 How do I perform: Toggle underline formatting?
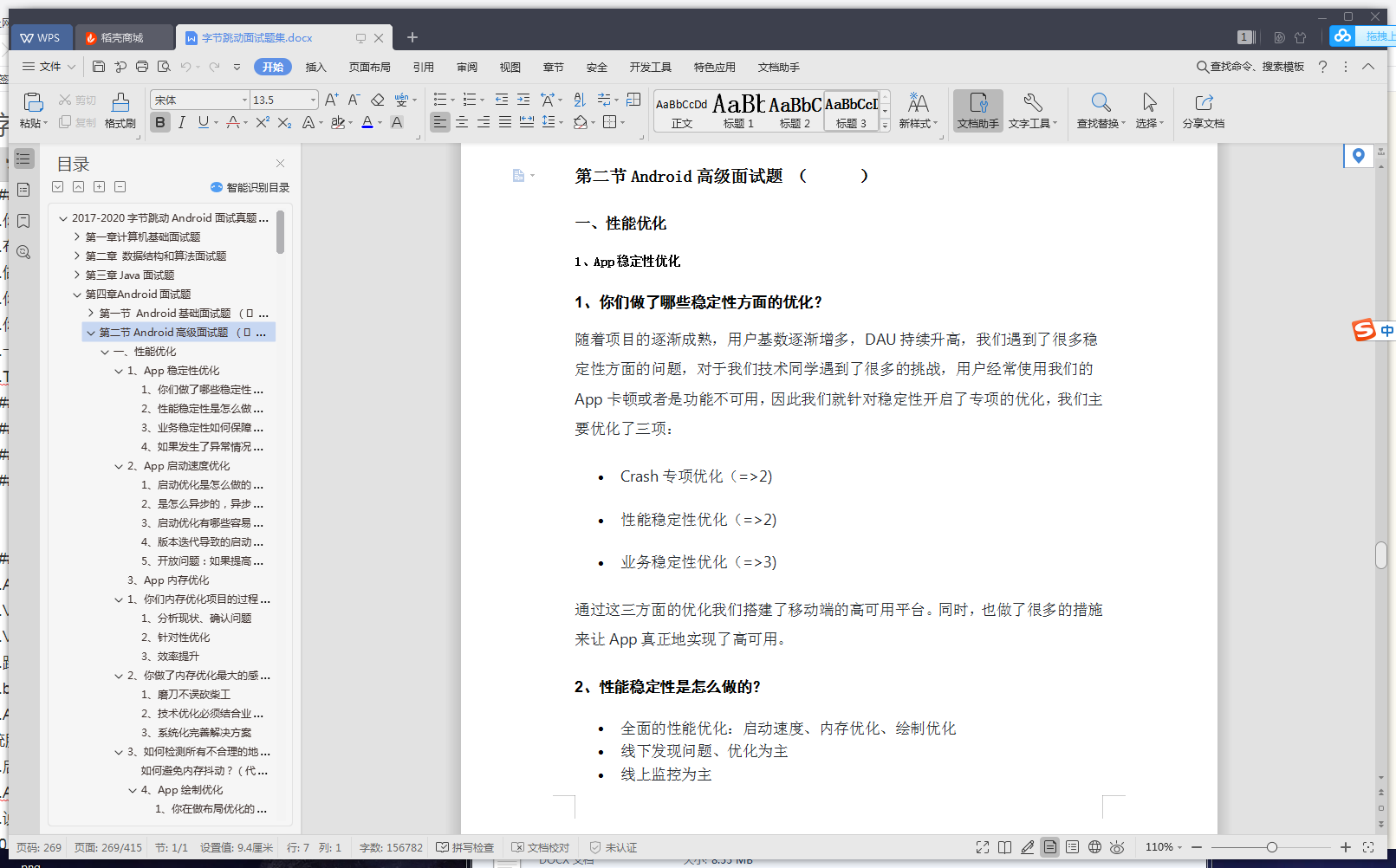coord(203,122)
